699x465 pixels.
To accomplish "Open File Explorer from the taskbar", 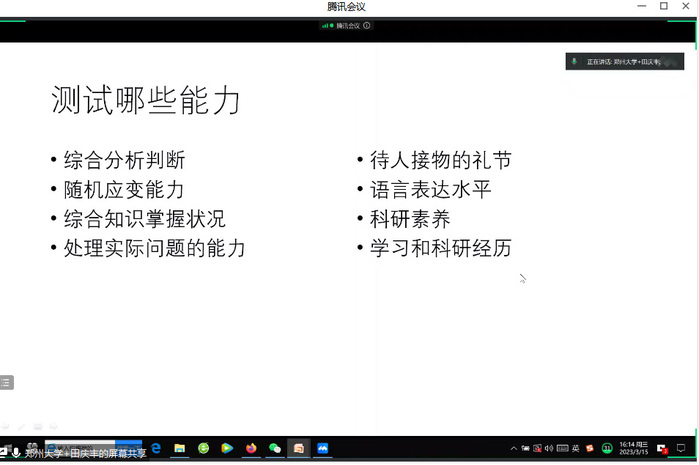I will [x=180, y=449].
